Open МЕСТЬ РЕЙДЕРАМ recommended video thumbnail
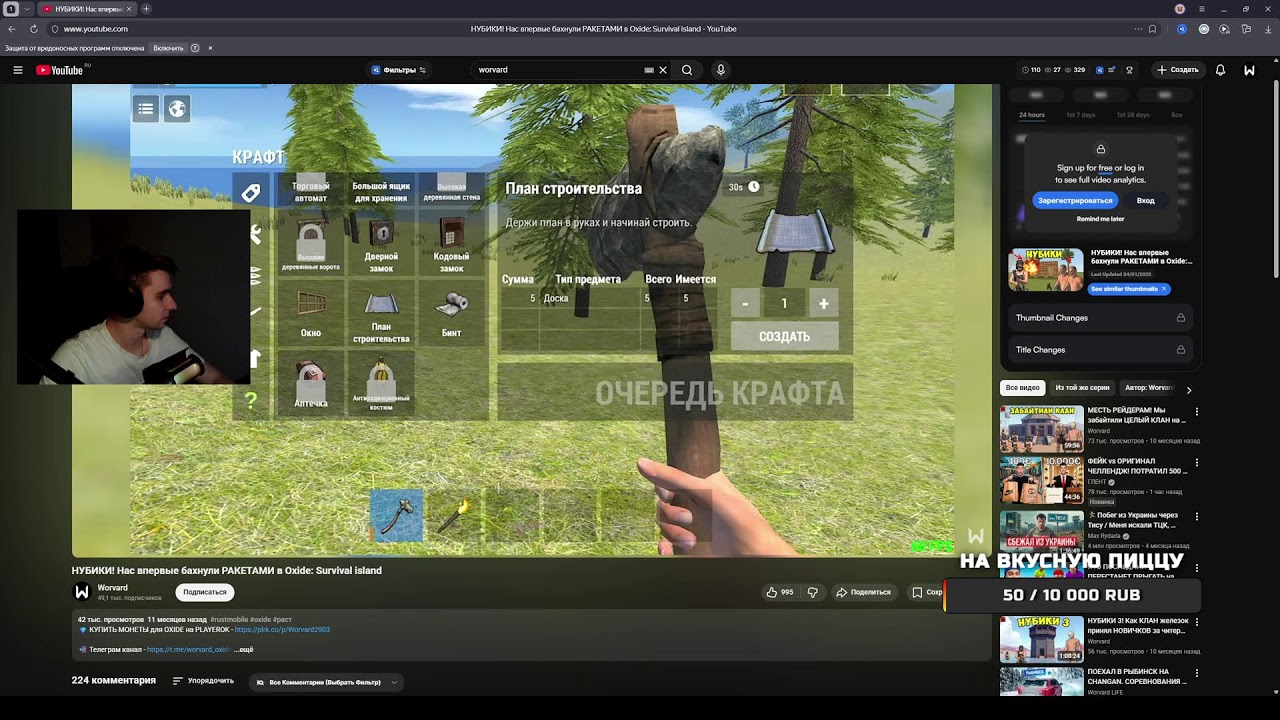Screen dimensions: 1280x720 click(1042, 429)
